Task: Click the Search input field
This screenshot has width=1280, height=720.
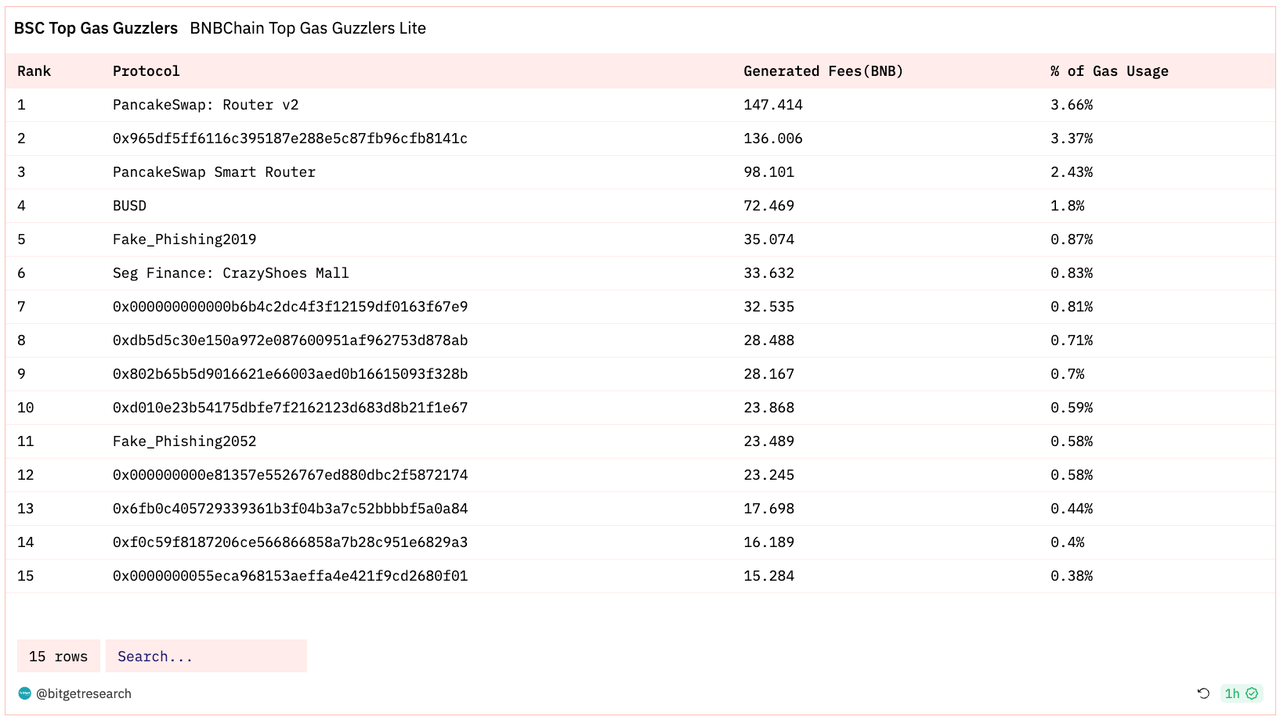Action: click(206, 656)
